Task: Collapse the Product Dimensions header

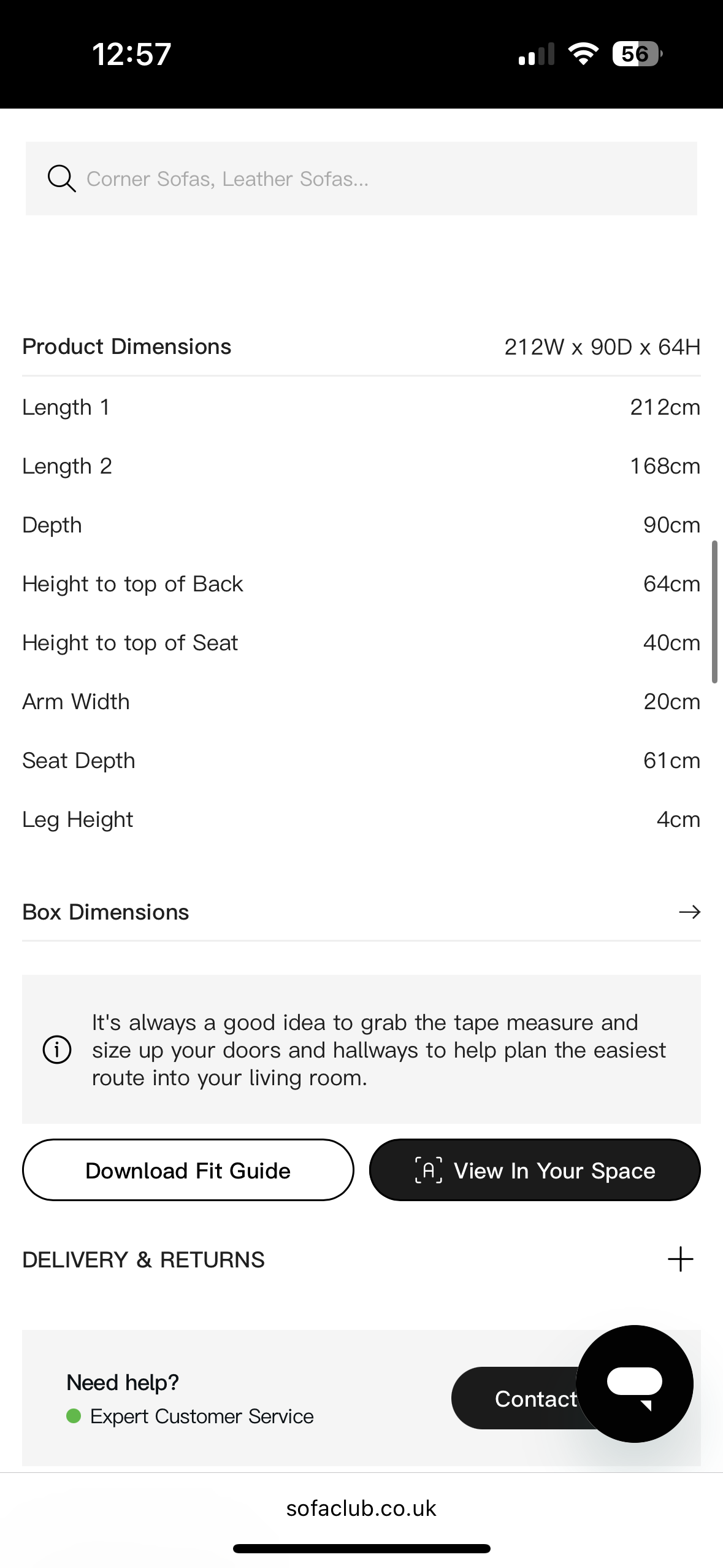Action: coord(127,347)
